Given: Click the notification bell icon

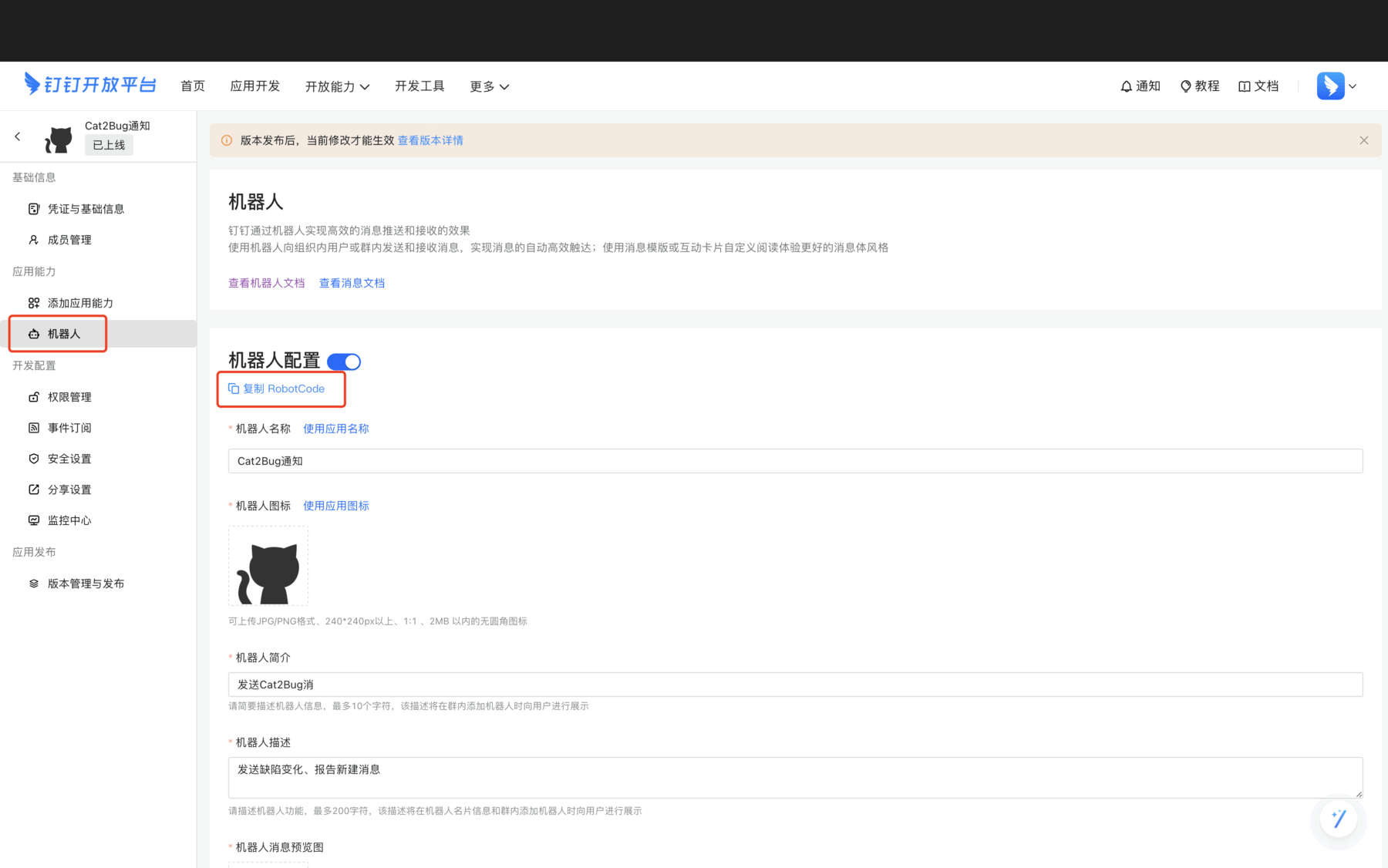Looking at the screenshot, I should [1126, 86].
